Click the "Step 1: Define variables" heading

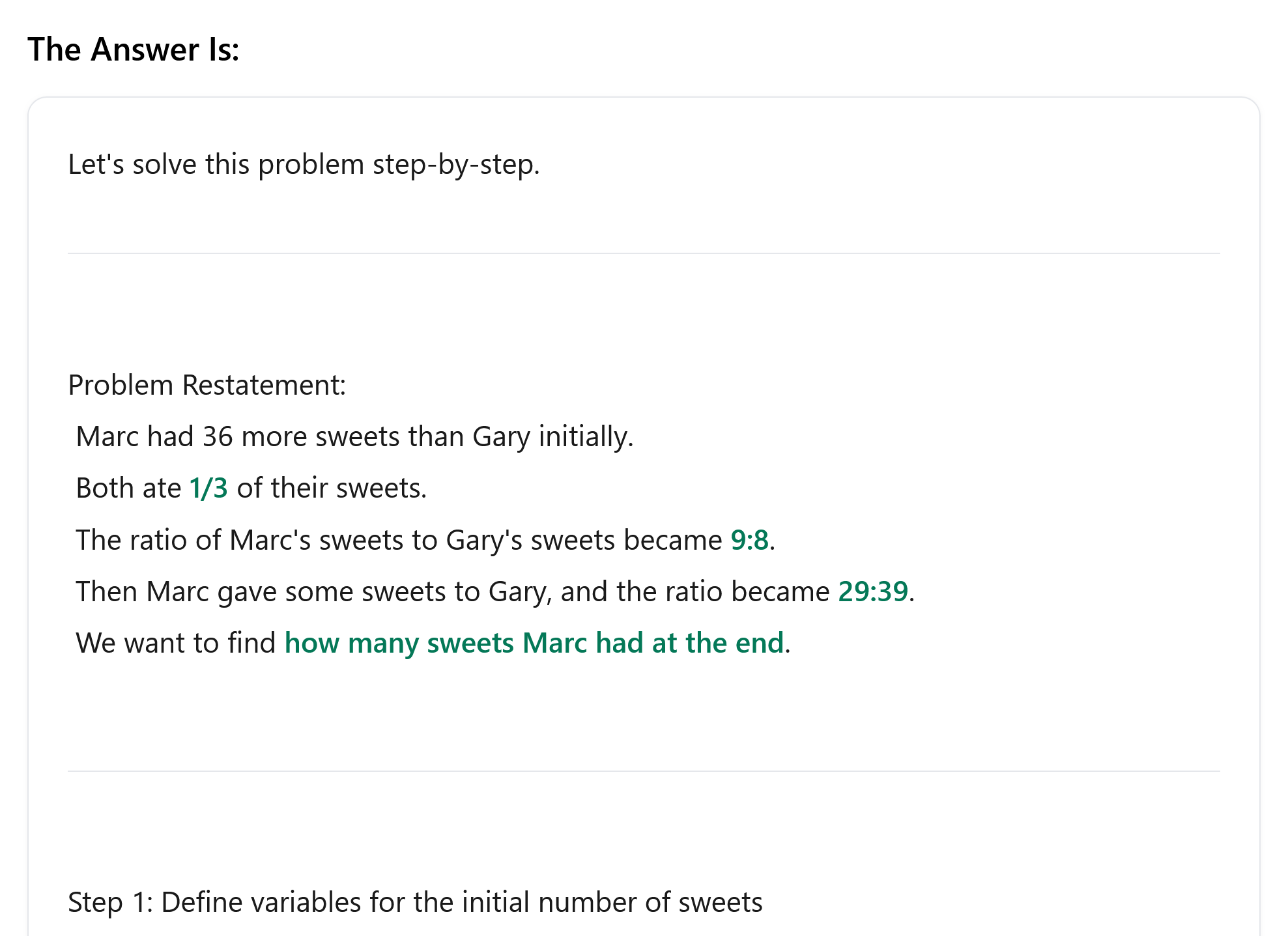click(415, 902)
